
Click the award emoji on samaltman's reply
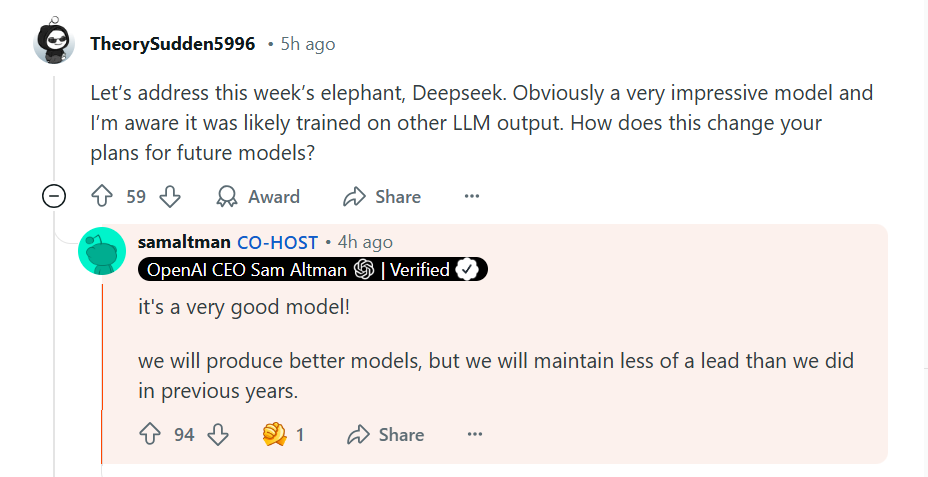click(x=274, y=435)
